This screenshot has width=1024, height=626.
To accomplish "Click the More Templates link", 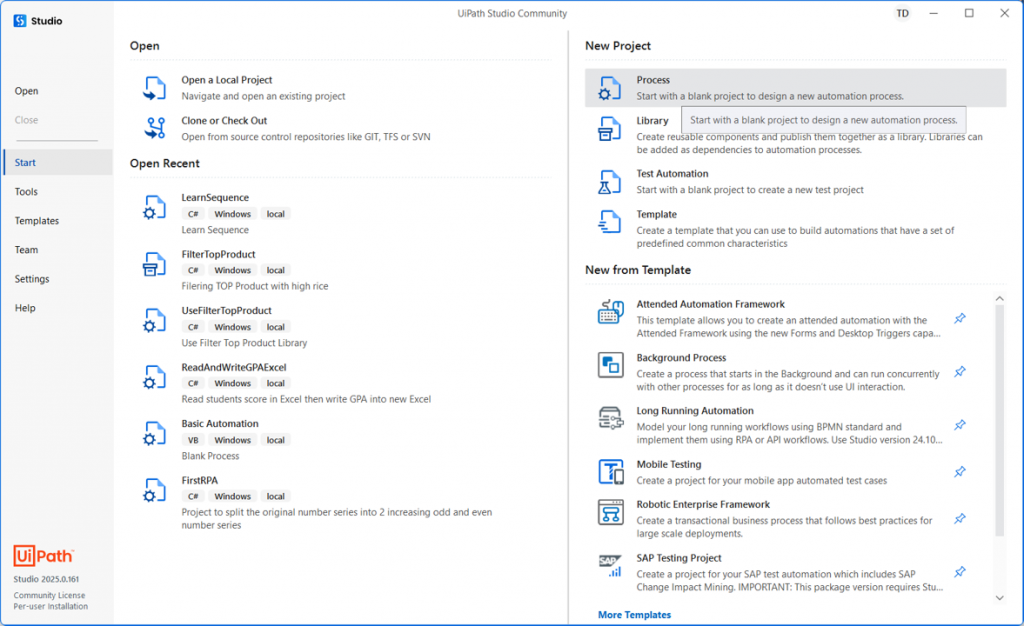I will pyautogui.click(x=634, y=615).
